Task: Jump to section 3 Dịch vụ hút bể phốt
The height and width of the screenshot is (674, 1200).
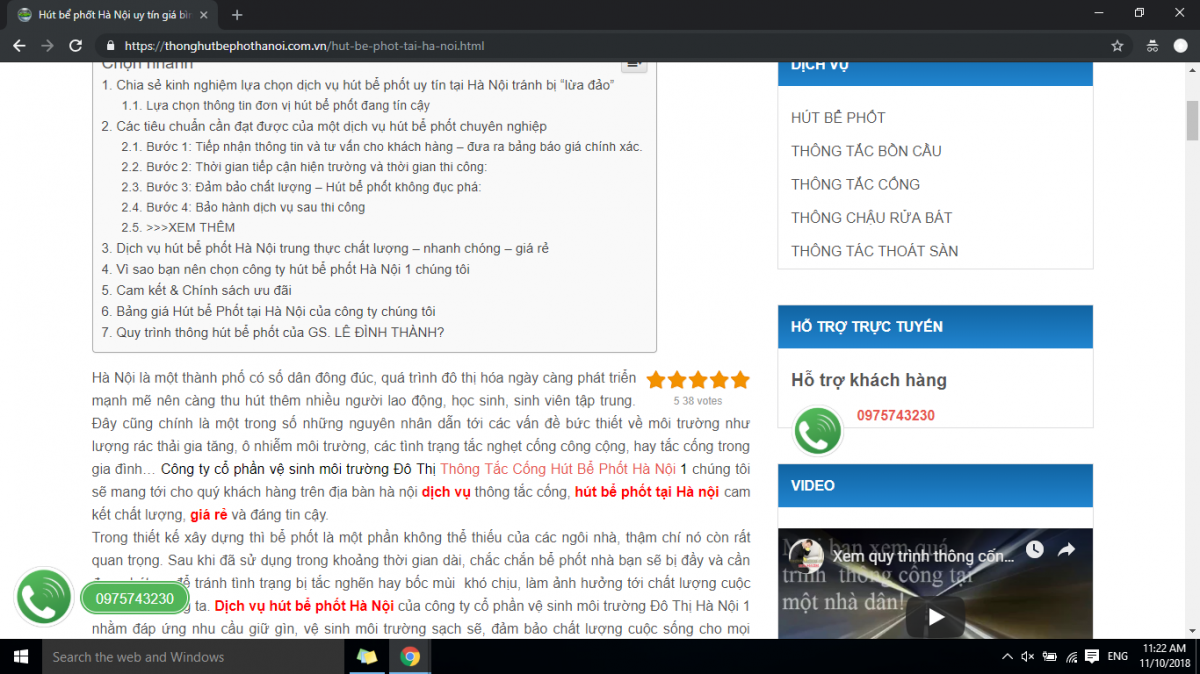Action: coord(325,248)
